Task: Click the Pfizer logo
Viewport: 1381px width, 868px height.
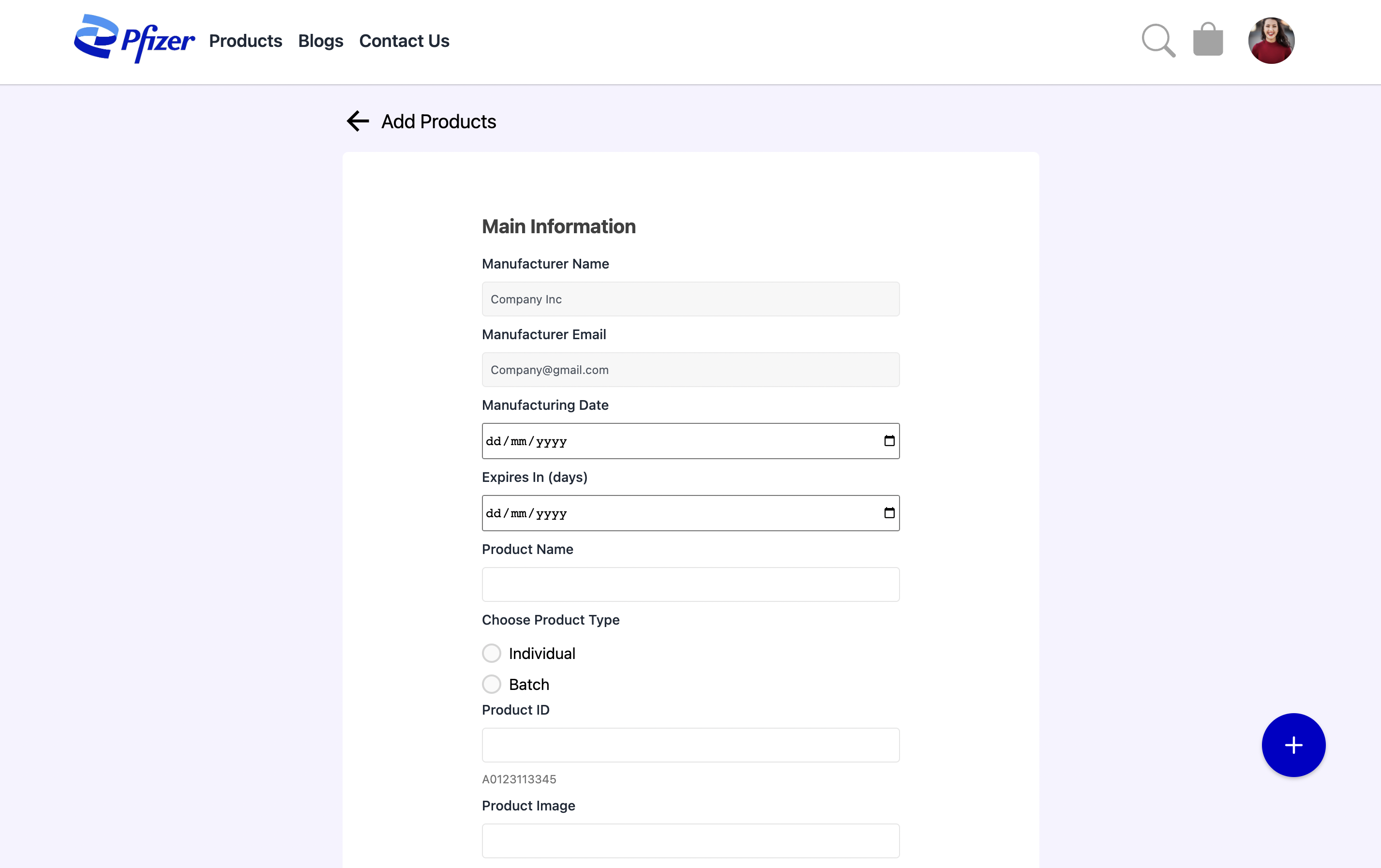Action: pos(134,39)
